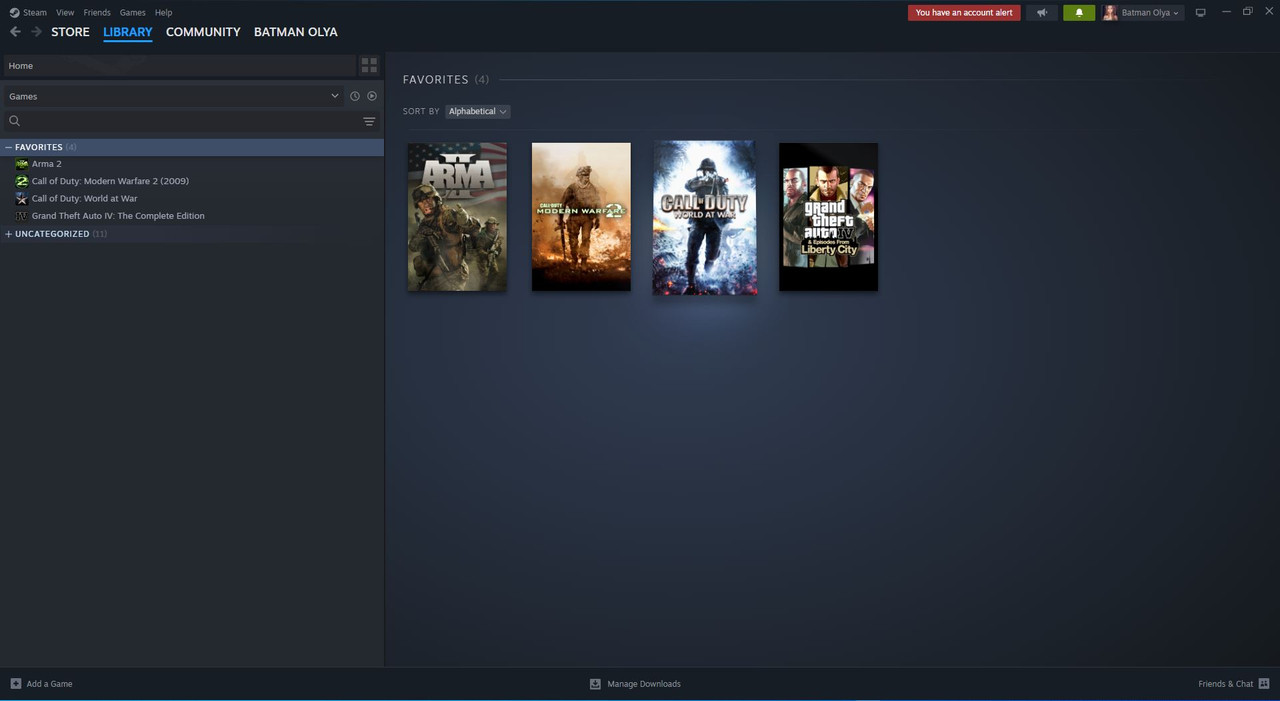Open the Games menu
This screenshot has width=1280, height=701.
[132, 13]
